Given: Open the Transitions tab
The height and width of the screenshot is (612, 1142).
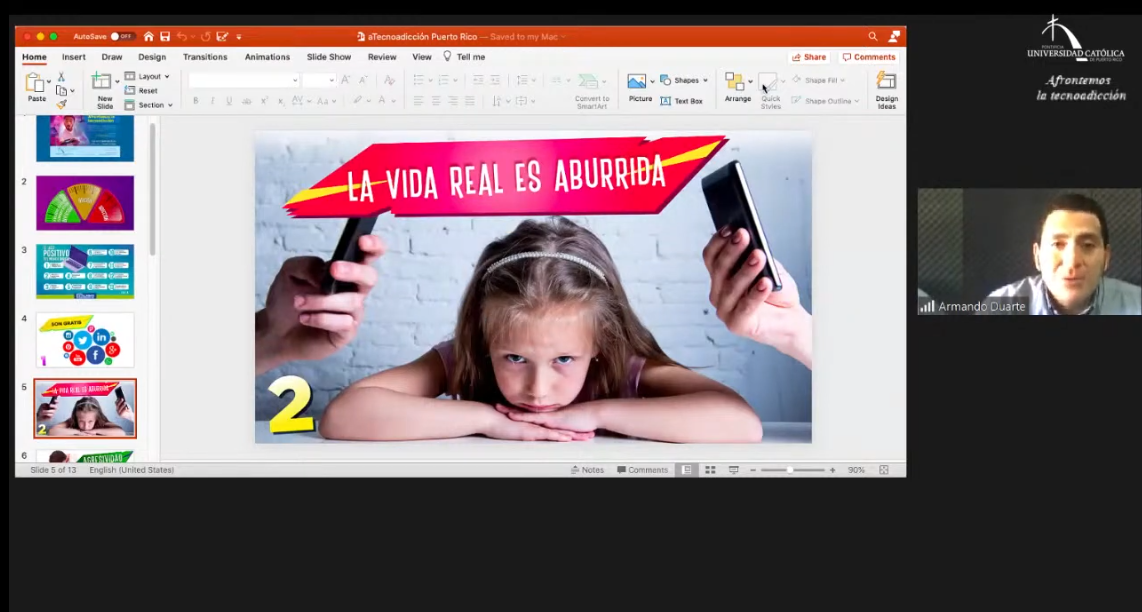Looking at the screenshot, I should point(205,57).
